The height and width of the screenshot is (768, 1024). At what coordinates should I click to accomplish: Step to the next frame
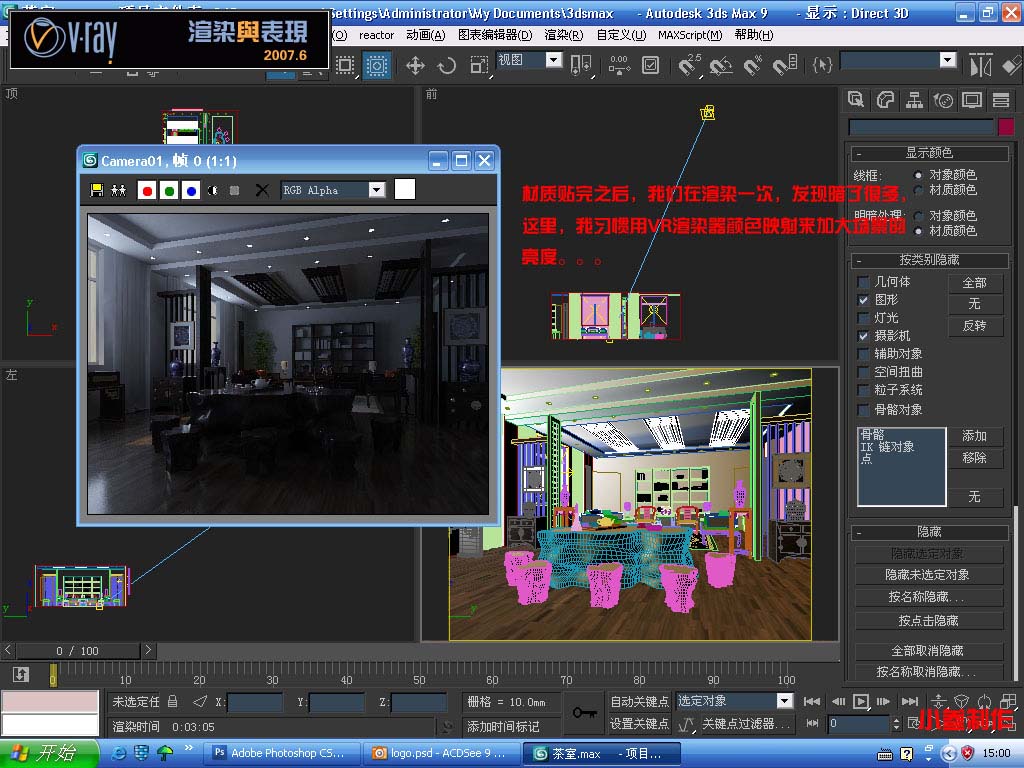(x=883, y=701)
